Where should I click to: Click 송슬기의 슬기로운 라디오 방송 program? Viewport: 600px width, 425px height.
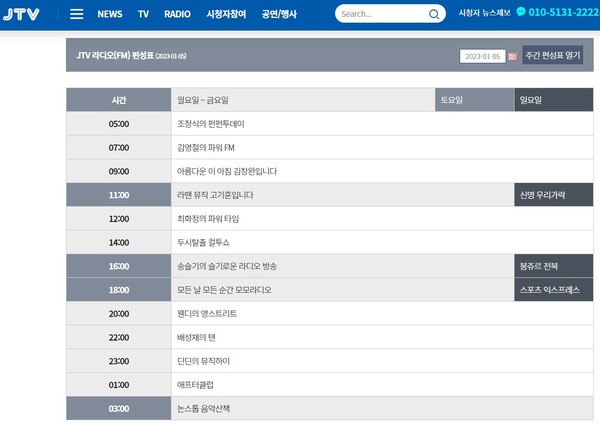tap(227, 266)
